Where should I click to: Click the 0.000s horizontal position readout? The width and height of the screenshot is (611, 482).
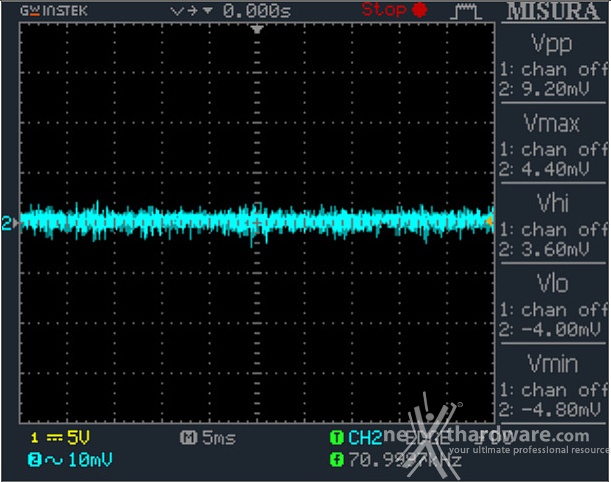click(257, 11)
